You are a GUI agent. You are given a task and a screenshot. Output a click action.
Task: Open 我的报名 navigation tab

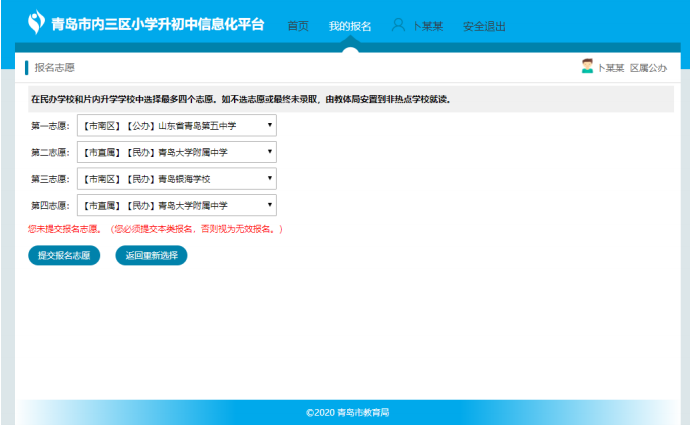tap(350, 26)
